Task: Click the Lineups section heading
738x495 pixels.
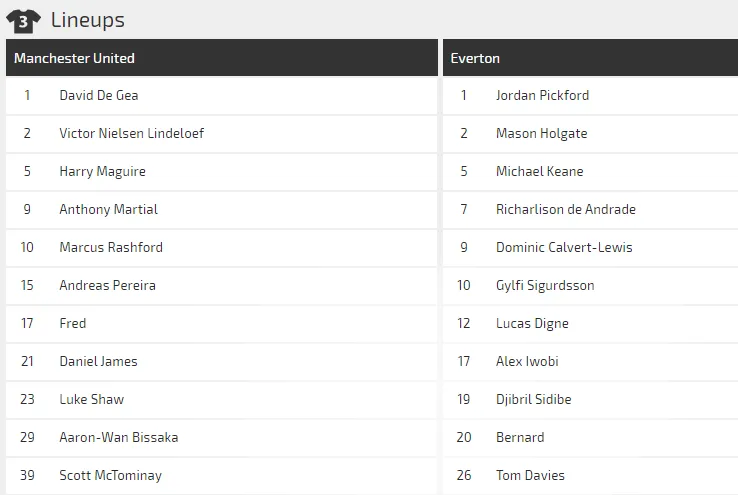Action: 87,20
